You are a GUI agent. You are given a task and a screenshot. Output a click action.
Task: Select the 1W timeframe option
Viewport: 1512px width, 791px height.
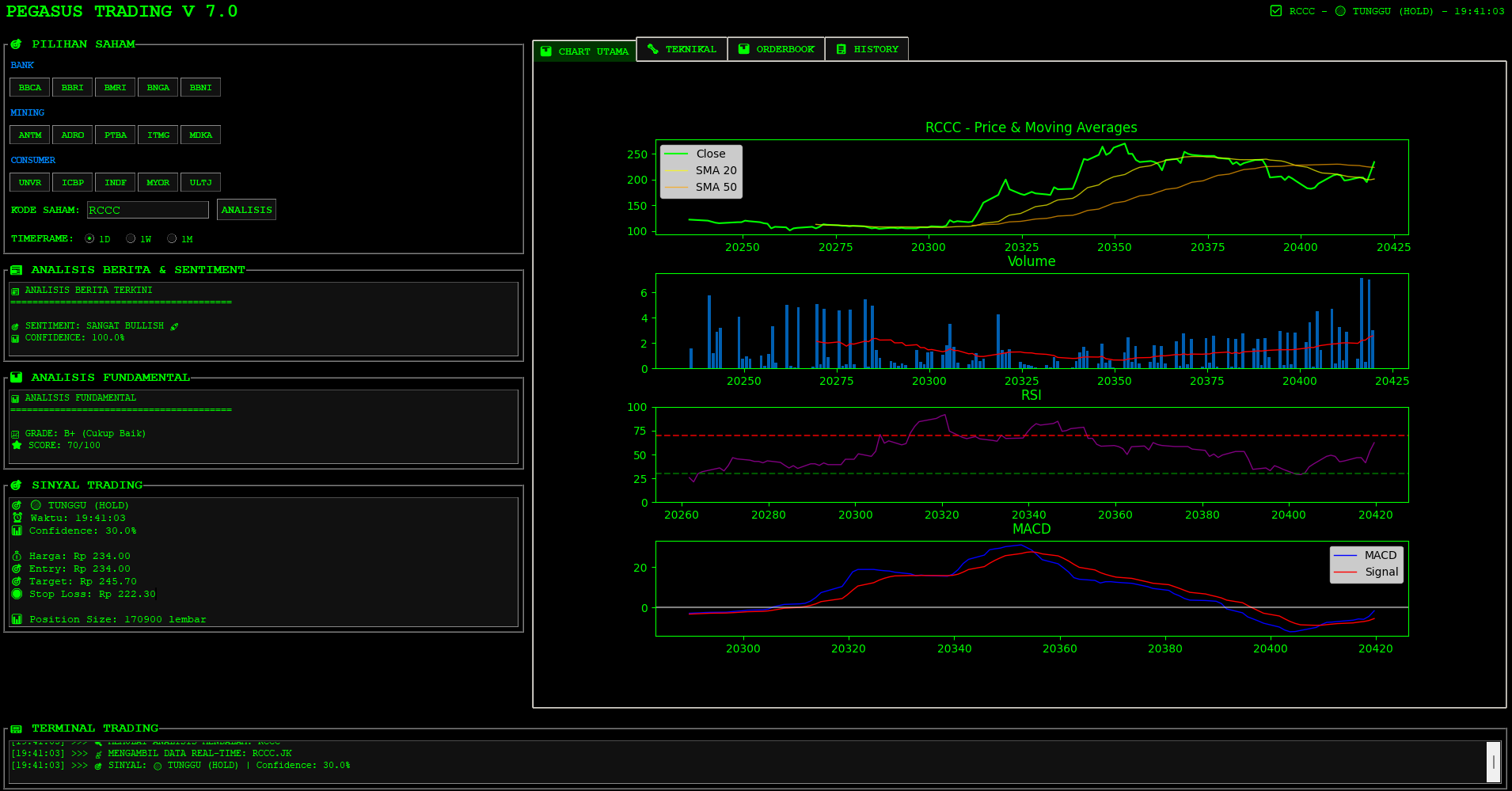[131, 238]
